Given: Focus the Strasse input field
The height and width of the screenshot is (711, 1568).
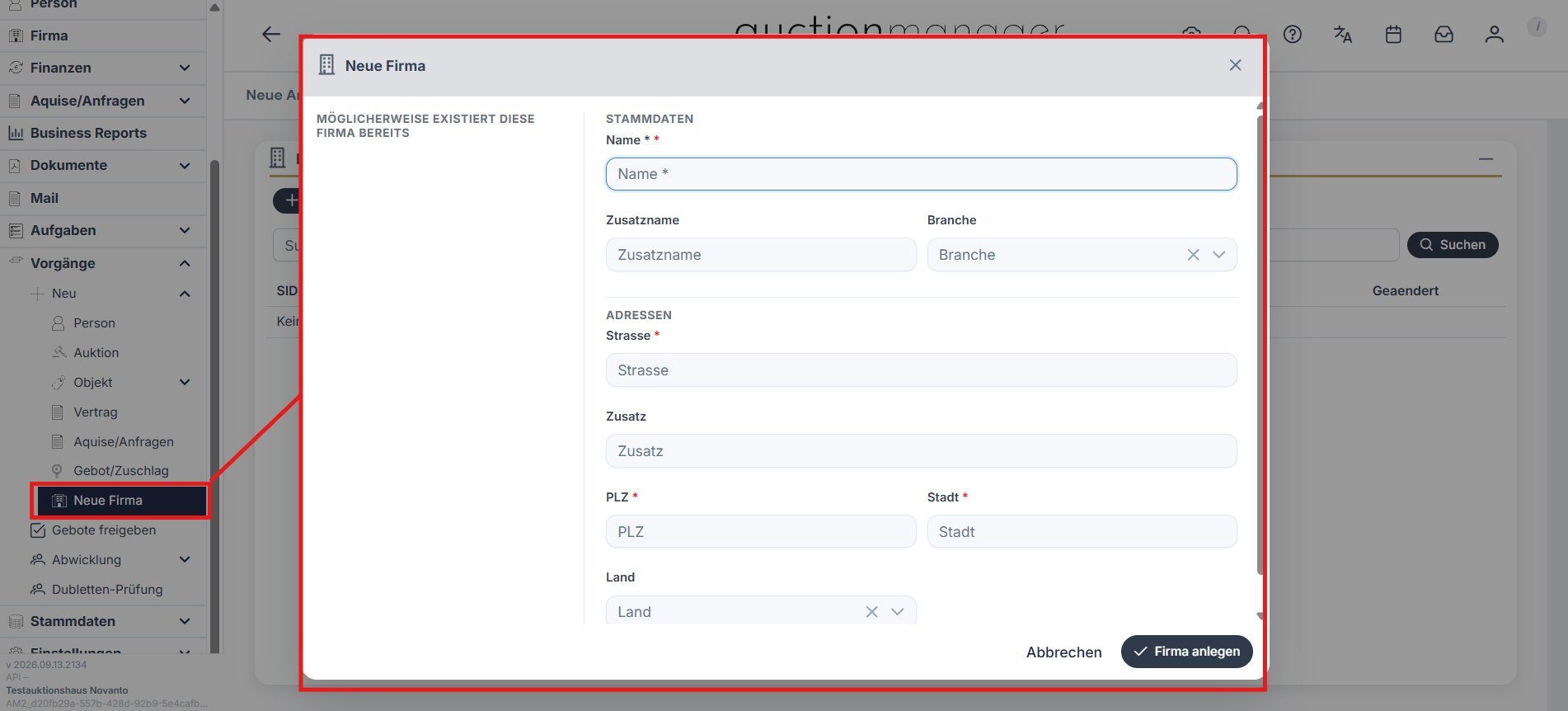Looking at the screenshot, I should click(921, 370).
